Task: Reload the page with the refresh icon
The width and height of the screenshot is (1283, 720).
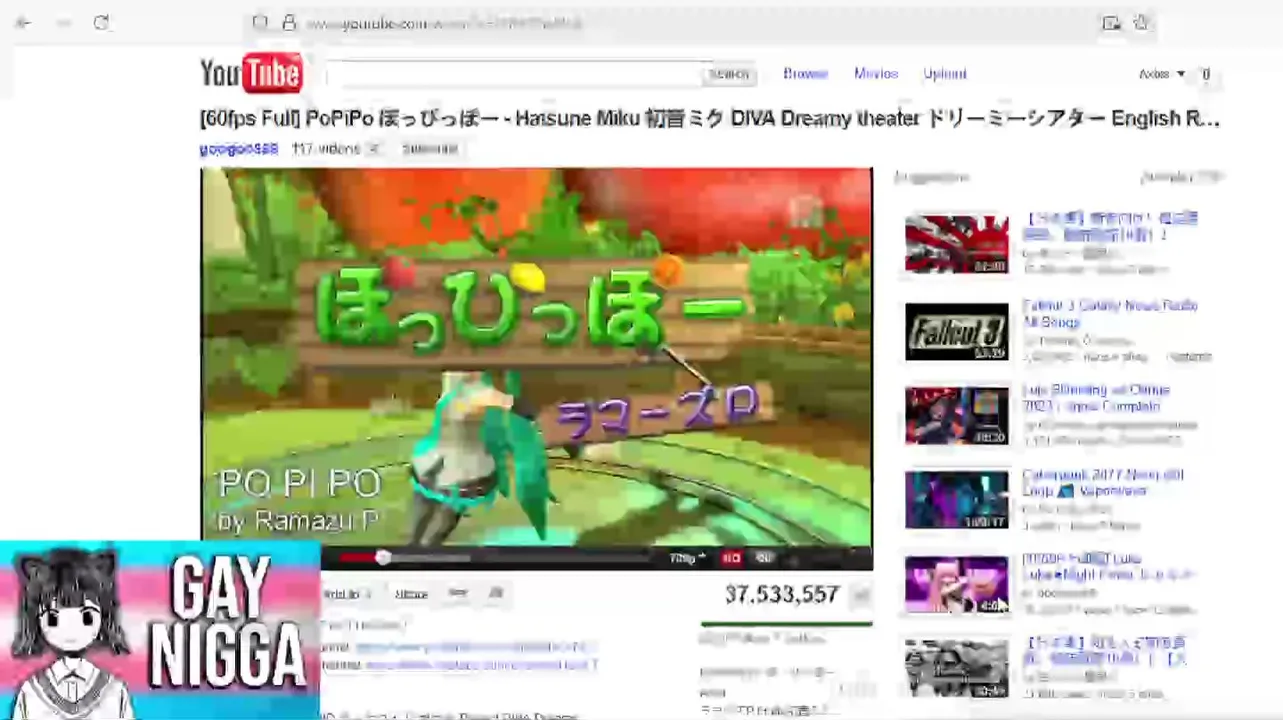Action: coord(101,23)
